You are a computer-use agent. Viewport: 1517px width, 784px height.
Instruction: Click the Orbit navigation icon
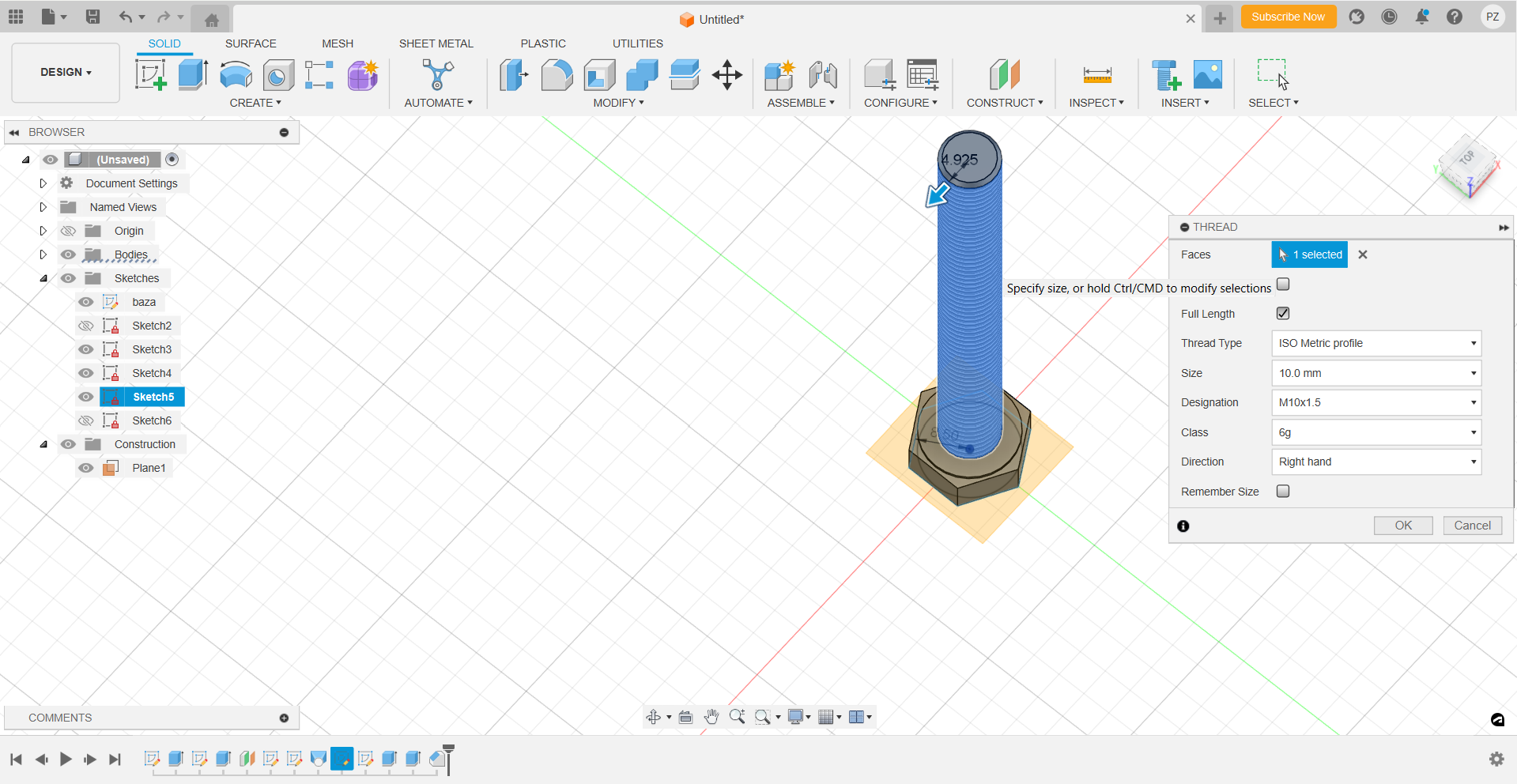[x=654, y=717]
